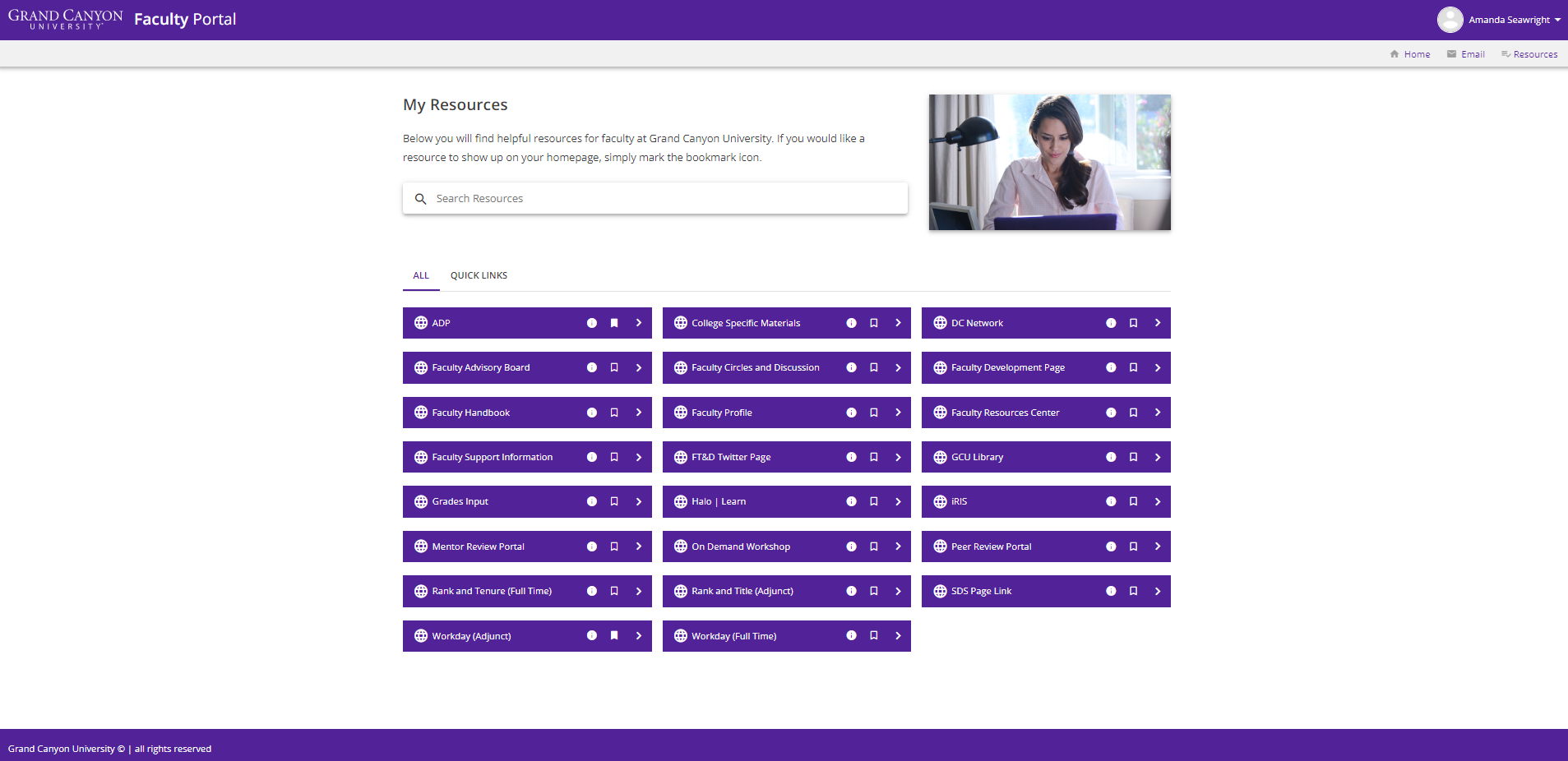Show info for Faculty Support Information
Image resolution: width=1568 pixels, height=761 pixels.
click(592, 457)
